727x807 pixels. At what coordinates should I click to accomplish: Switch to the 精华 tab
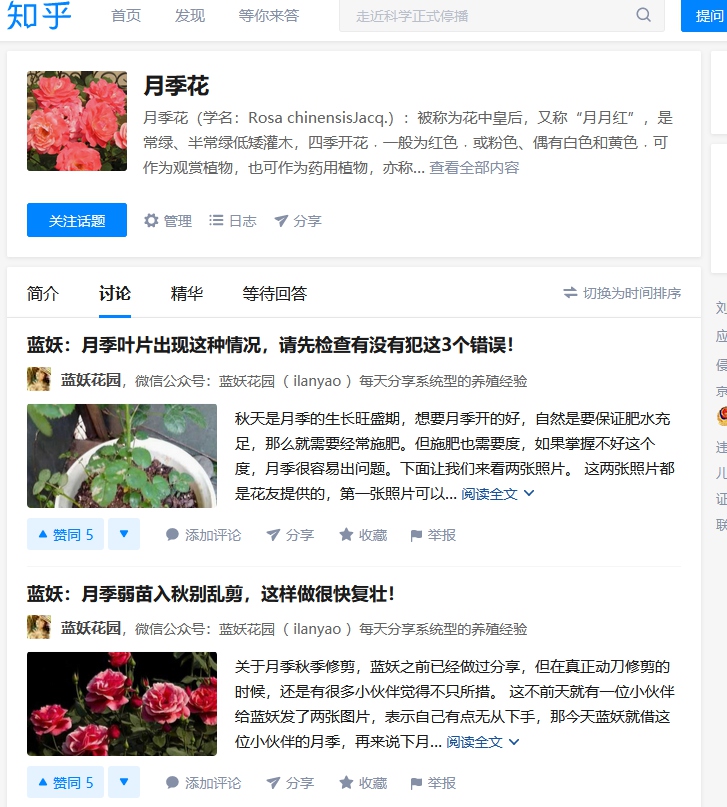pyautogui.click(x=187, y=293)
